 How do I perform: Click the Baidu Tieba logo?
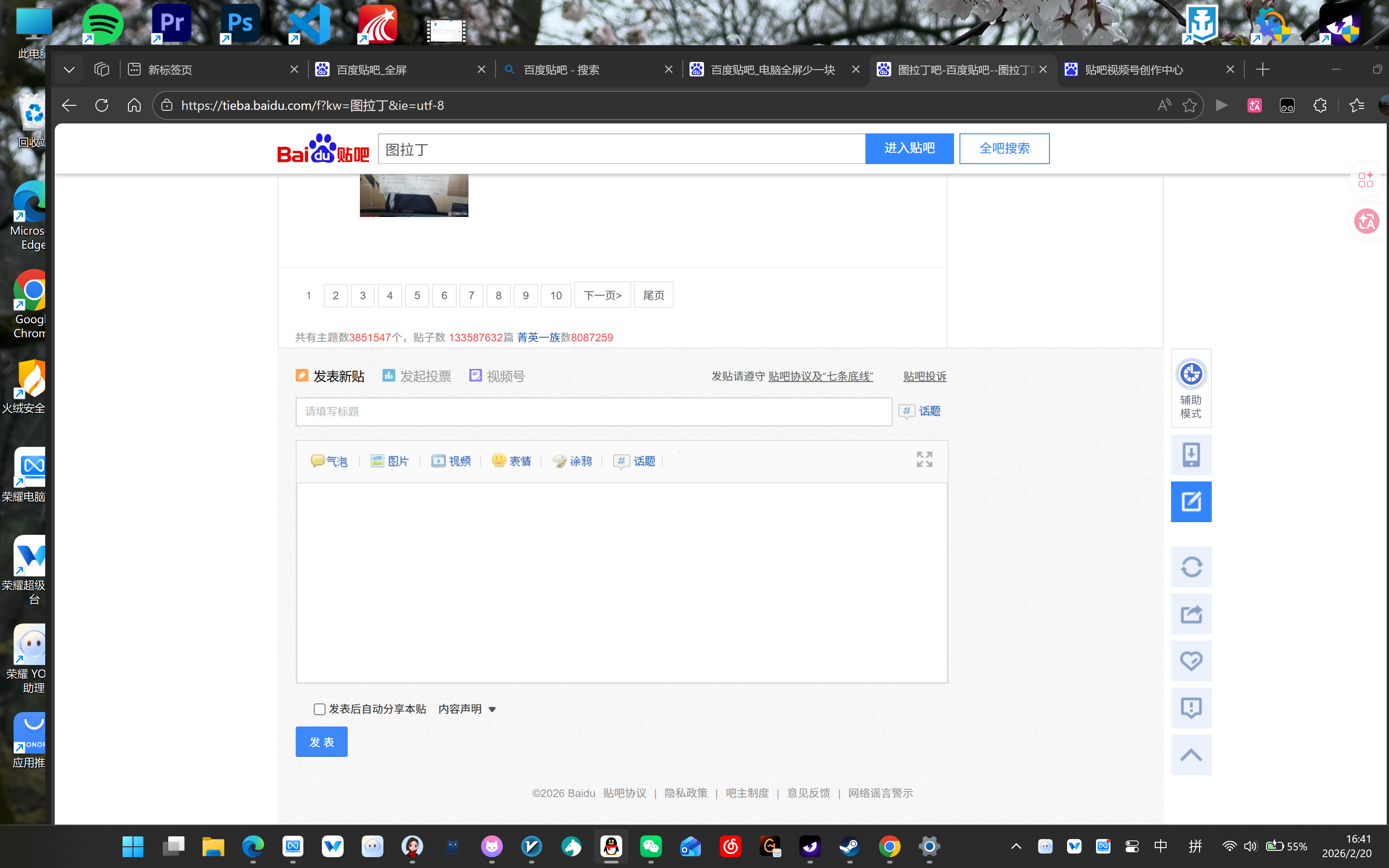(x=322, y=149)
